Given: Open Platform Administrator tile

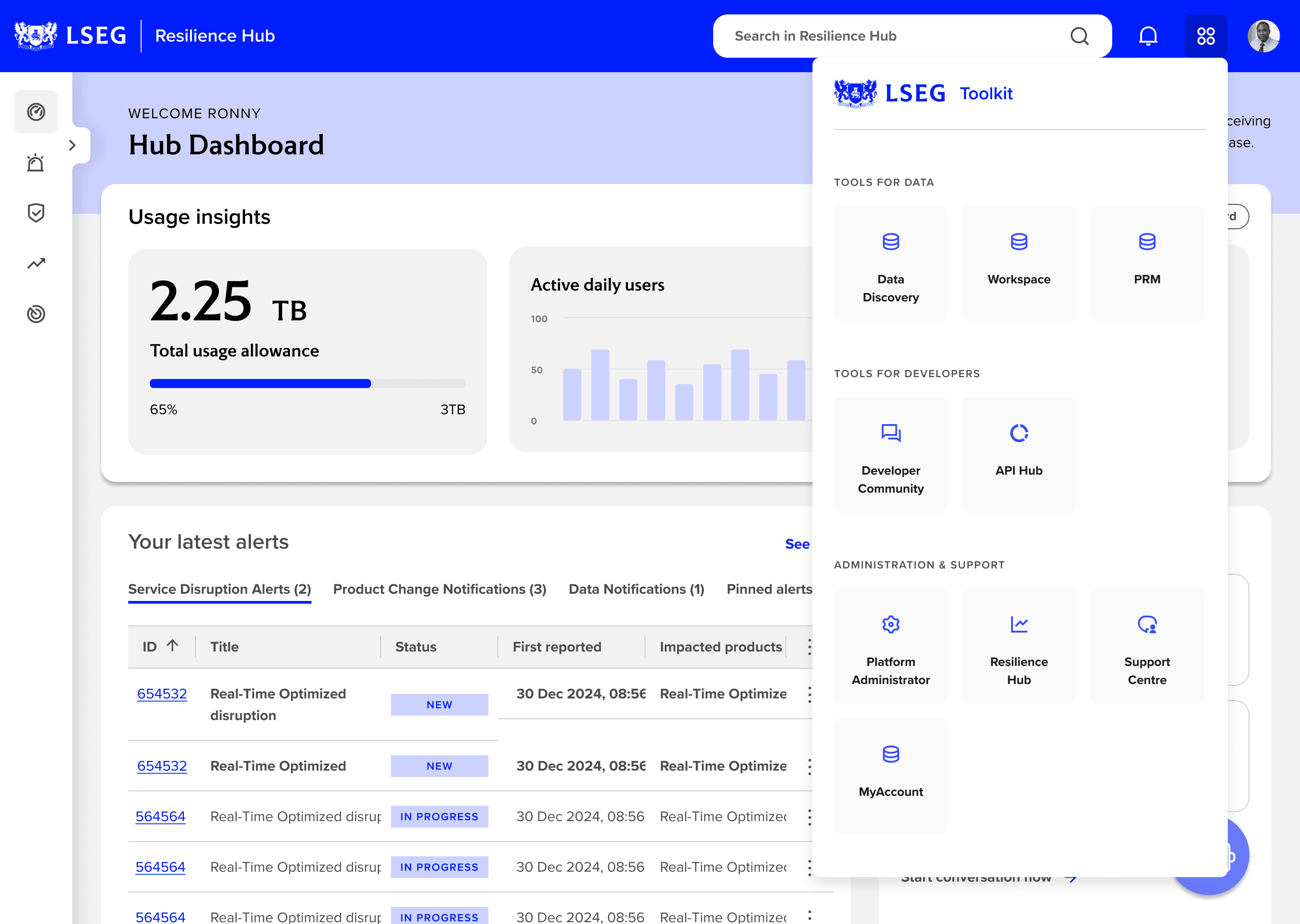Looking at the screenshot, I should pos(890,646).
